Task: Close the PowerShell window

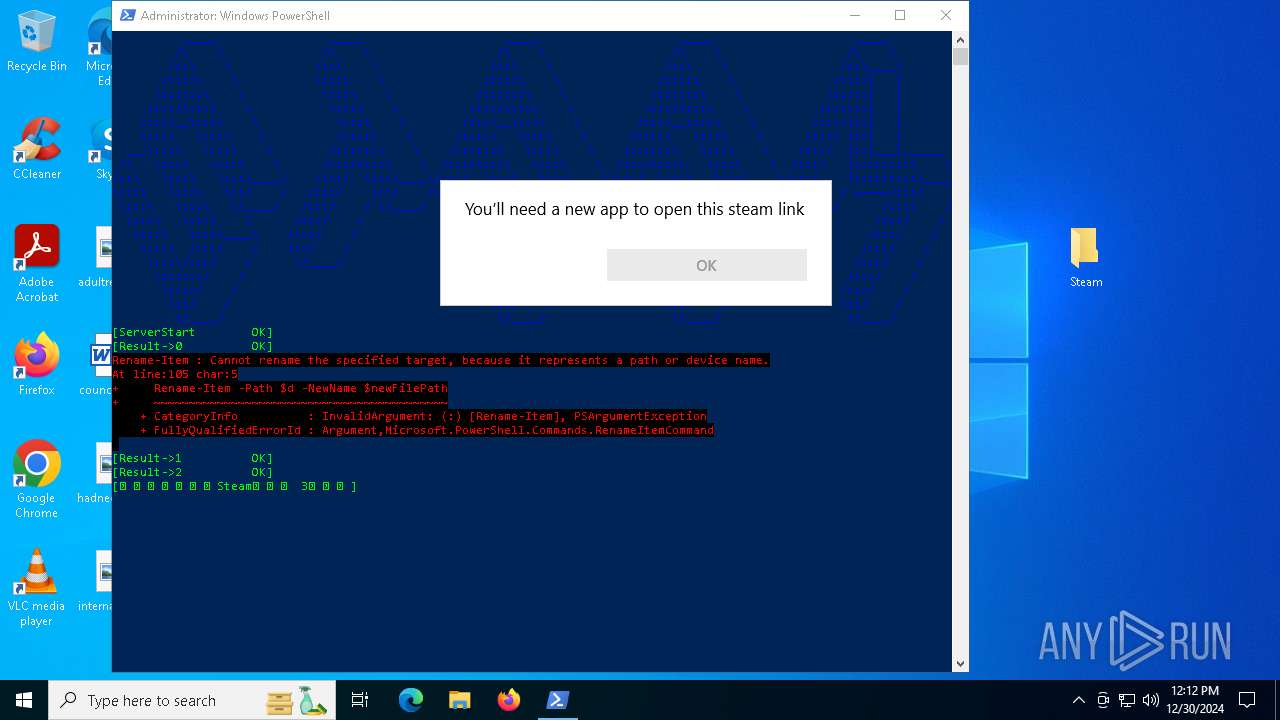Action: click(945, 15)
